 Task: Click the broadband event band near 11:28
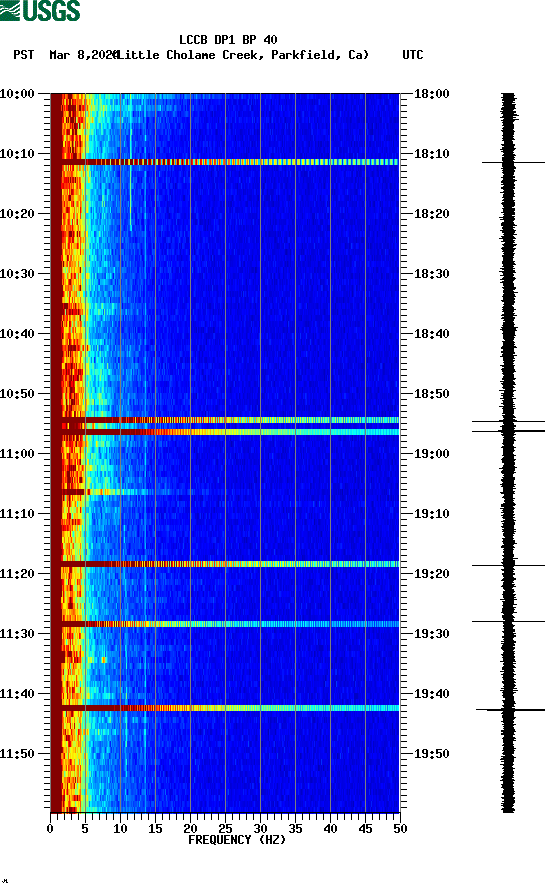click(x=225, y=624)
